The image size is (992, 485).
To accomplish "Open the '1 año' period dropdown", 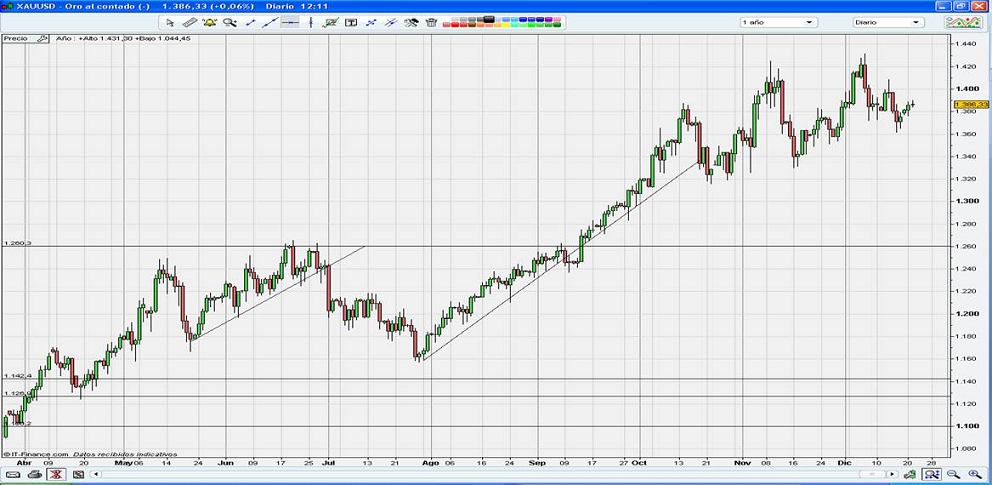I will click(x=778, y=22).
